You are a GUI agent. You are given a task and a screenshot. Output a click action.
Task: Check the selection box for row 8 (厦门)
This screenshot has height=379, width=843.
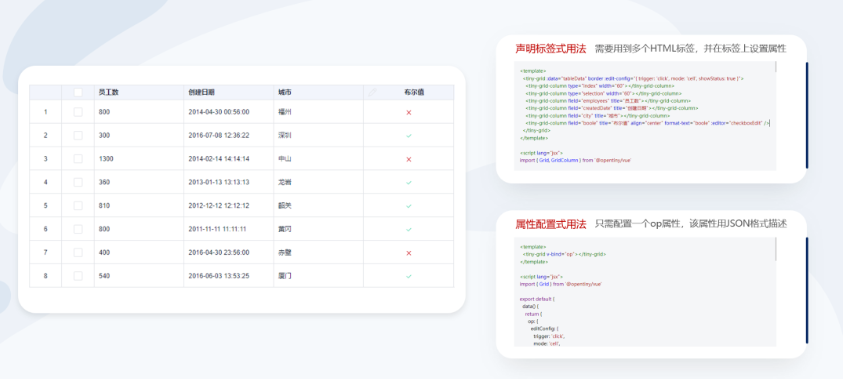click(x=78, y=276)
